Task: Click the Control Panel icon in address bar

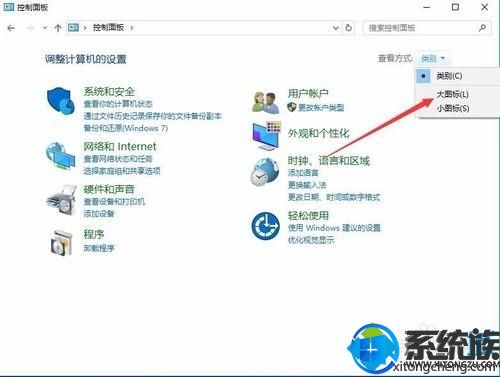Action: coord(73,28)
